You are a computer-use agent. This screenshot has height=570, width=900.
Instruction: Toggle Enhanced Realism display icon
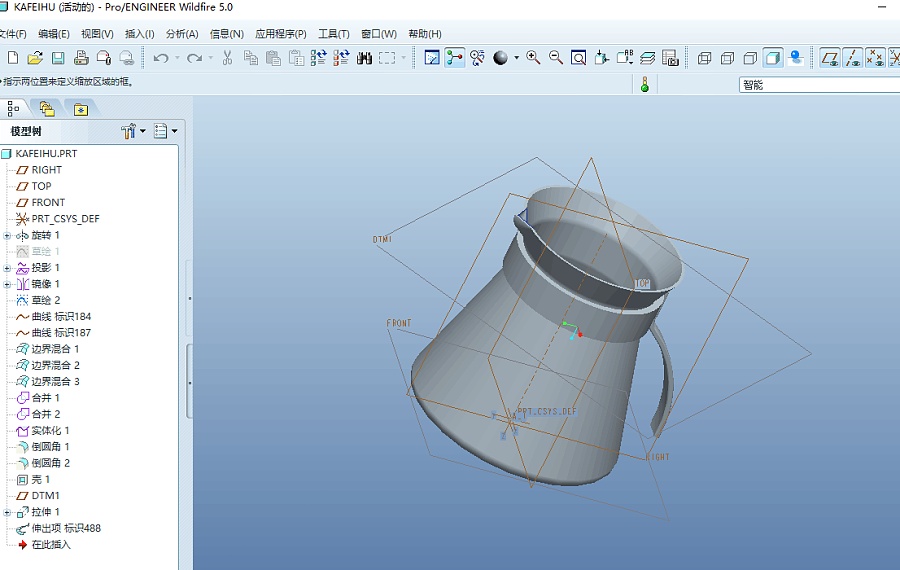click(x=796, y=58)
